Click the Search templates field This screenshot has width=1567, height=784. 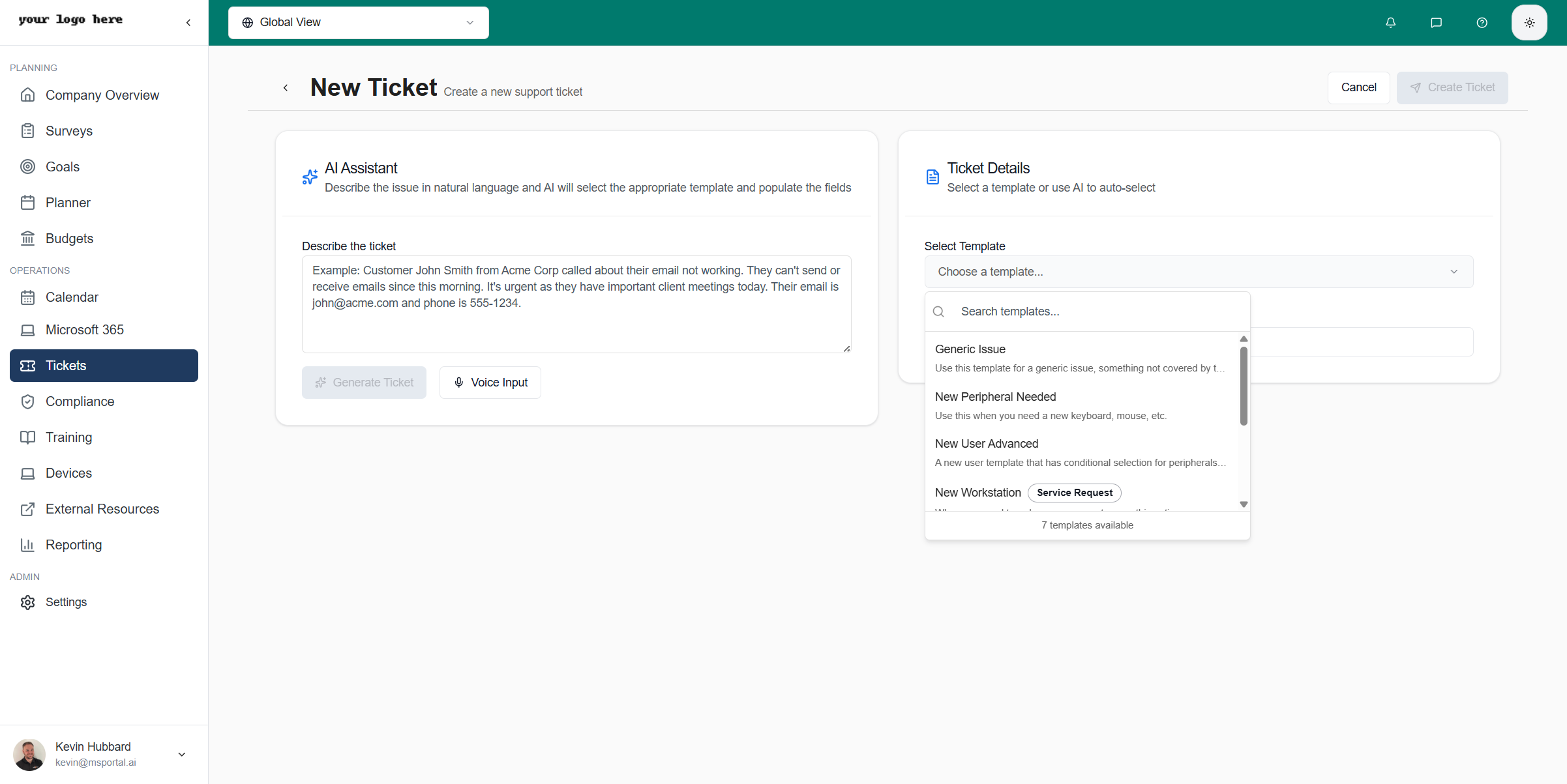coord(1096,312)
